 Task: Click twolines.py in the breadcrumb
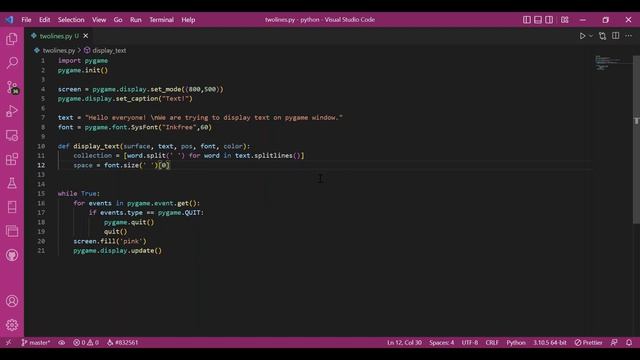pos(59,51)
